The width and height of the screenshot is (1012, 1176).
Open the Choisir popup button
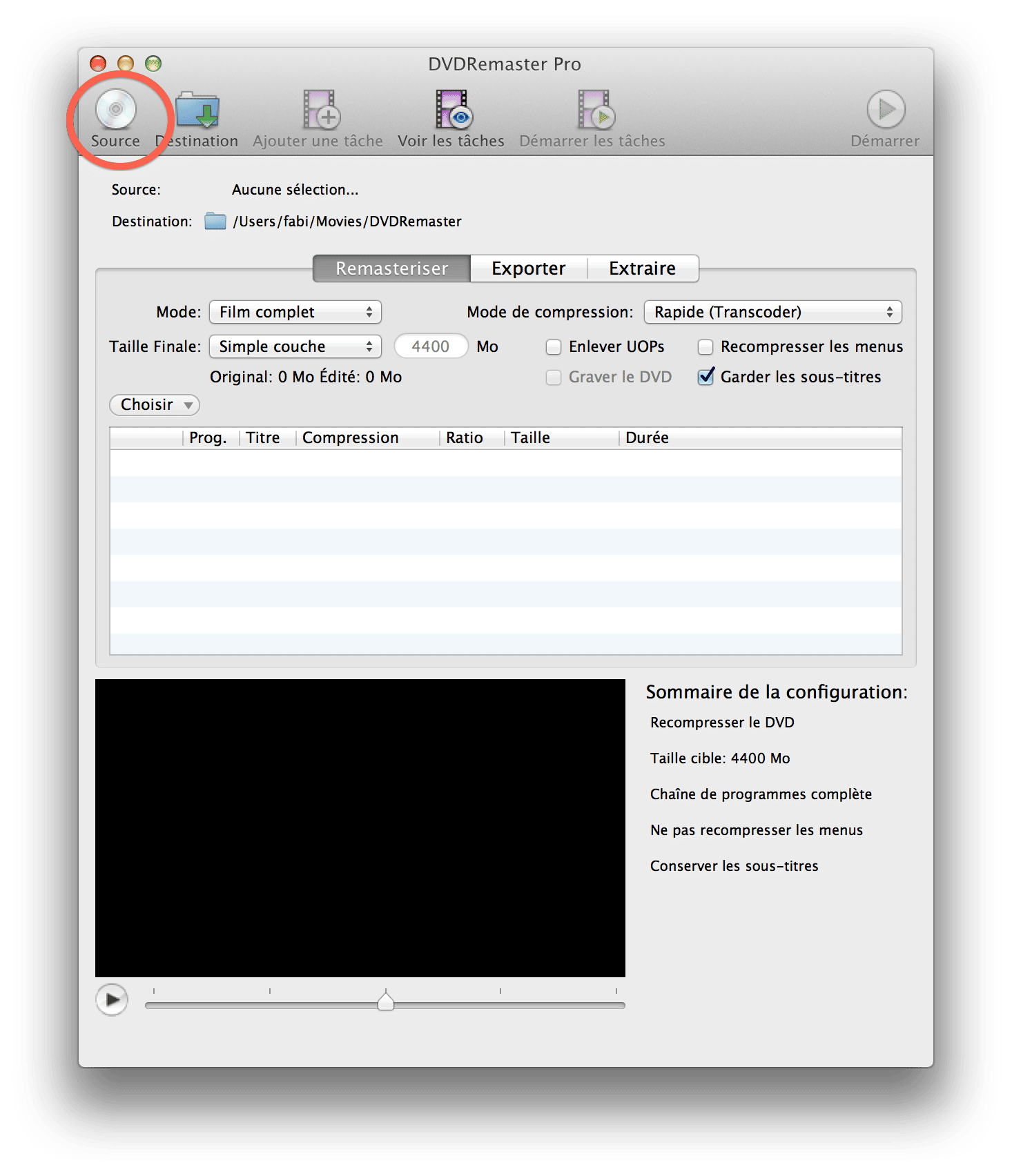click(155, 404)
